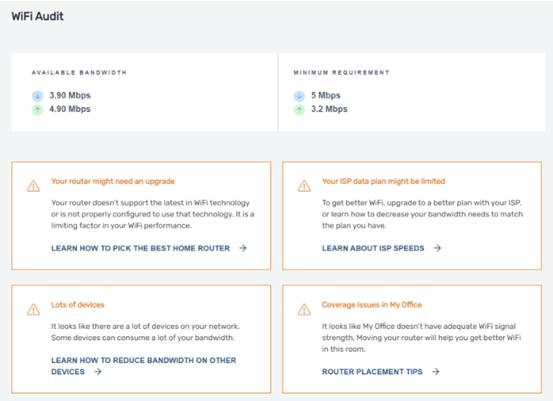Click the blue download icon next to 3.90 Mbps
The image size is (553, 401).
37,96
